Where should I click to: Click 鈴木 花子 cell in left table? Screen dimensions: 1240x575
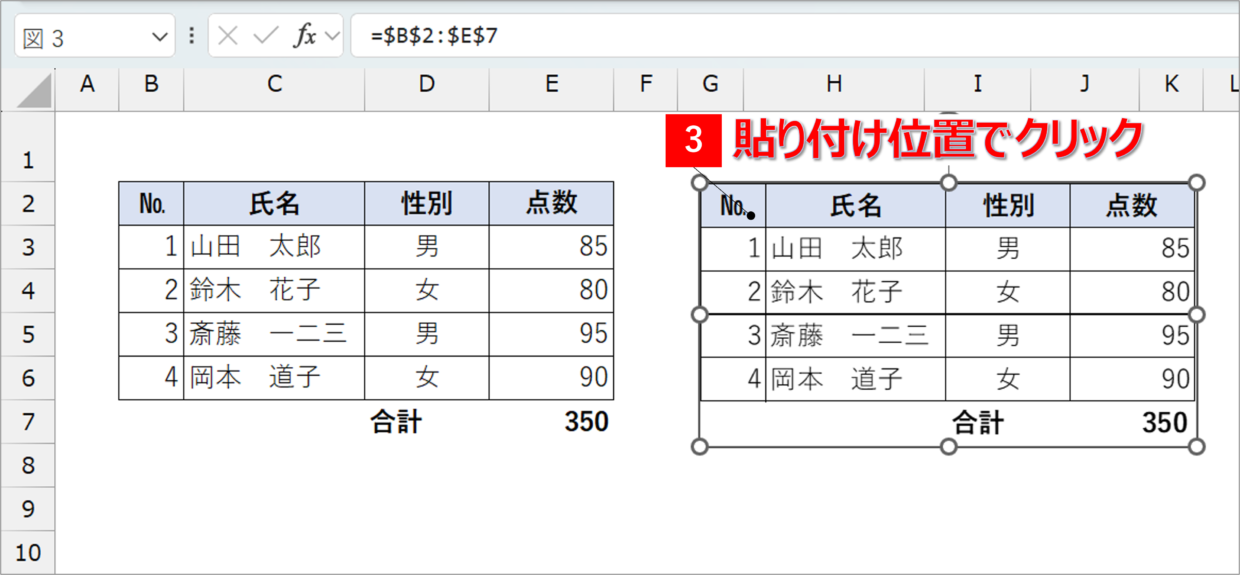[x=274, y=291]
